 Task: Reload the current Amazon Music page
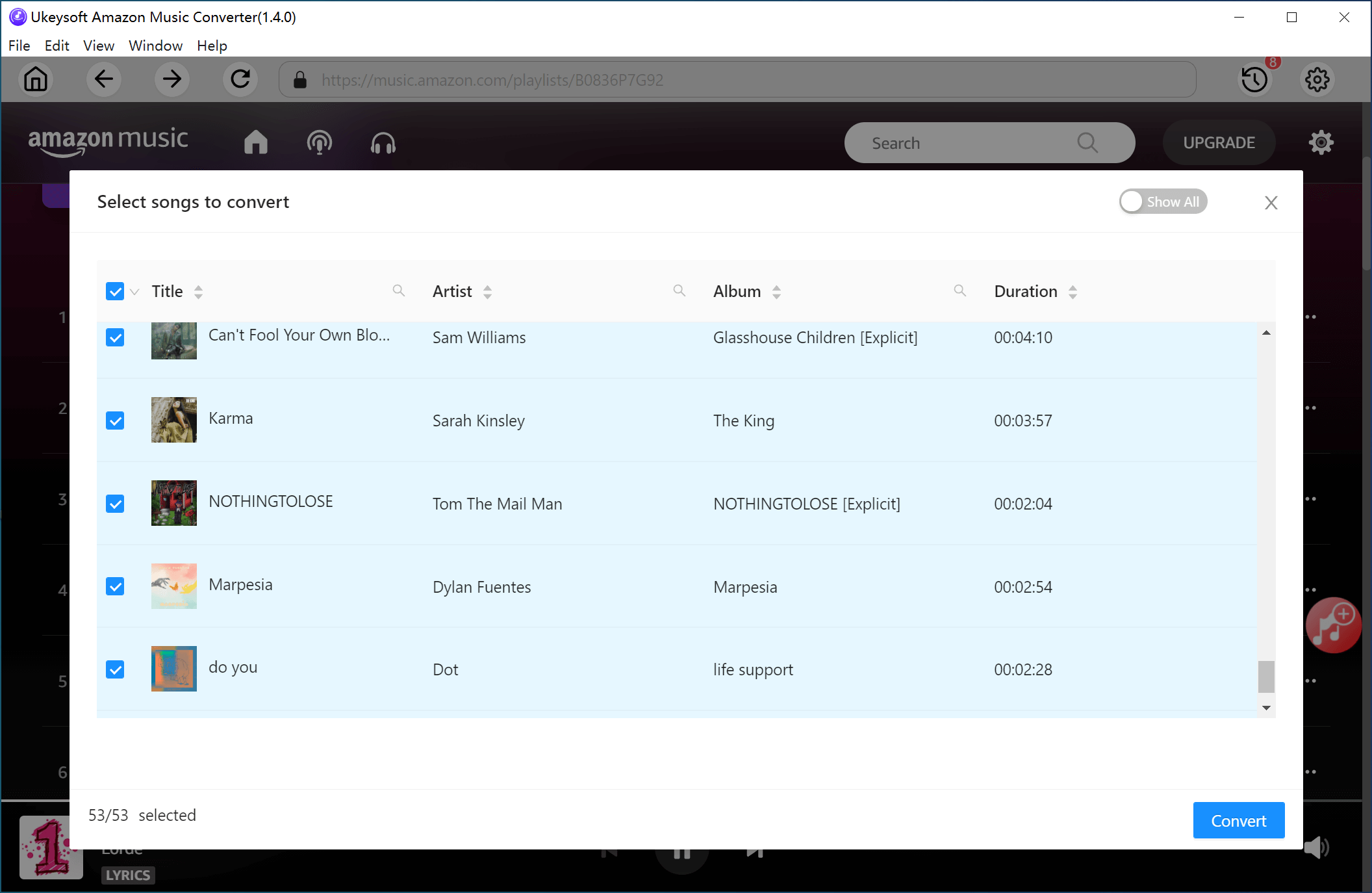[240, 79]
